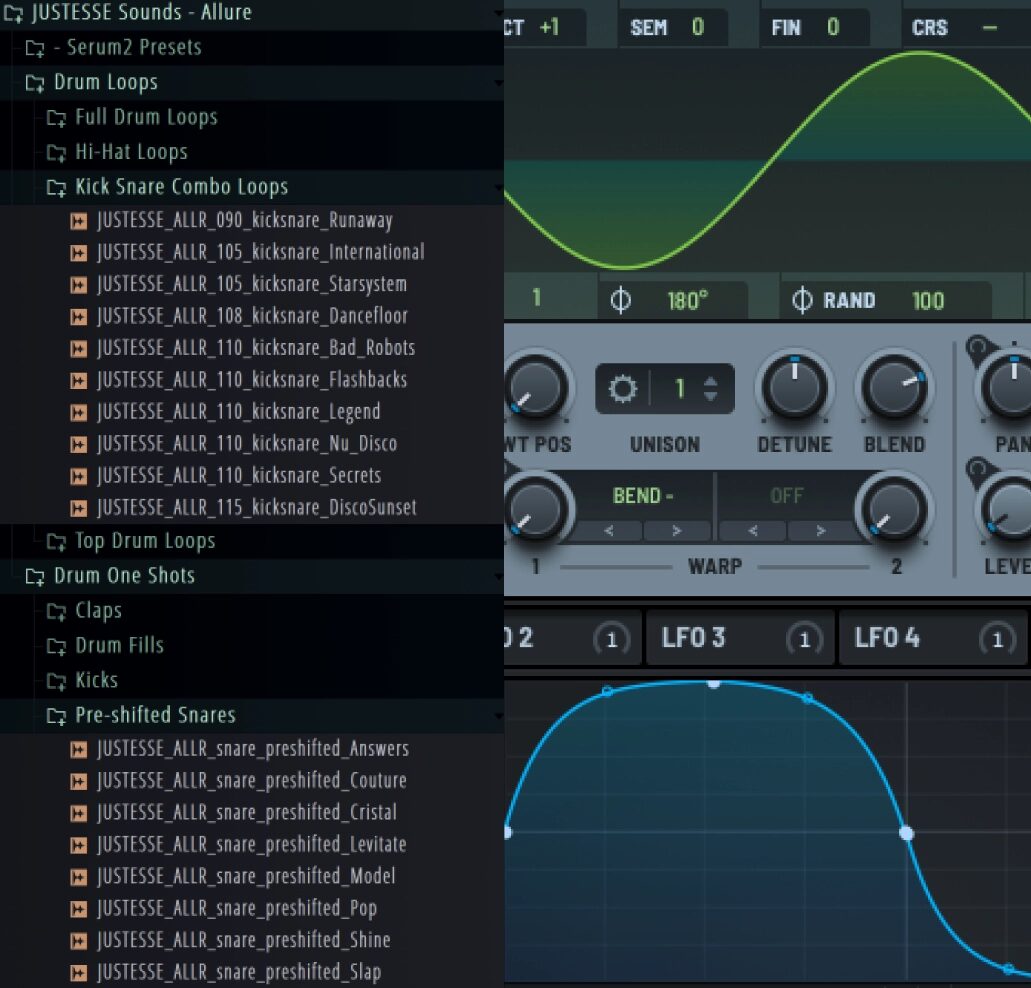Click the audio icon of kicksnare_DiscoSunset sample
This screenshot has height=988, width=1031.
point(78,508)
